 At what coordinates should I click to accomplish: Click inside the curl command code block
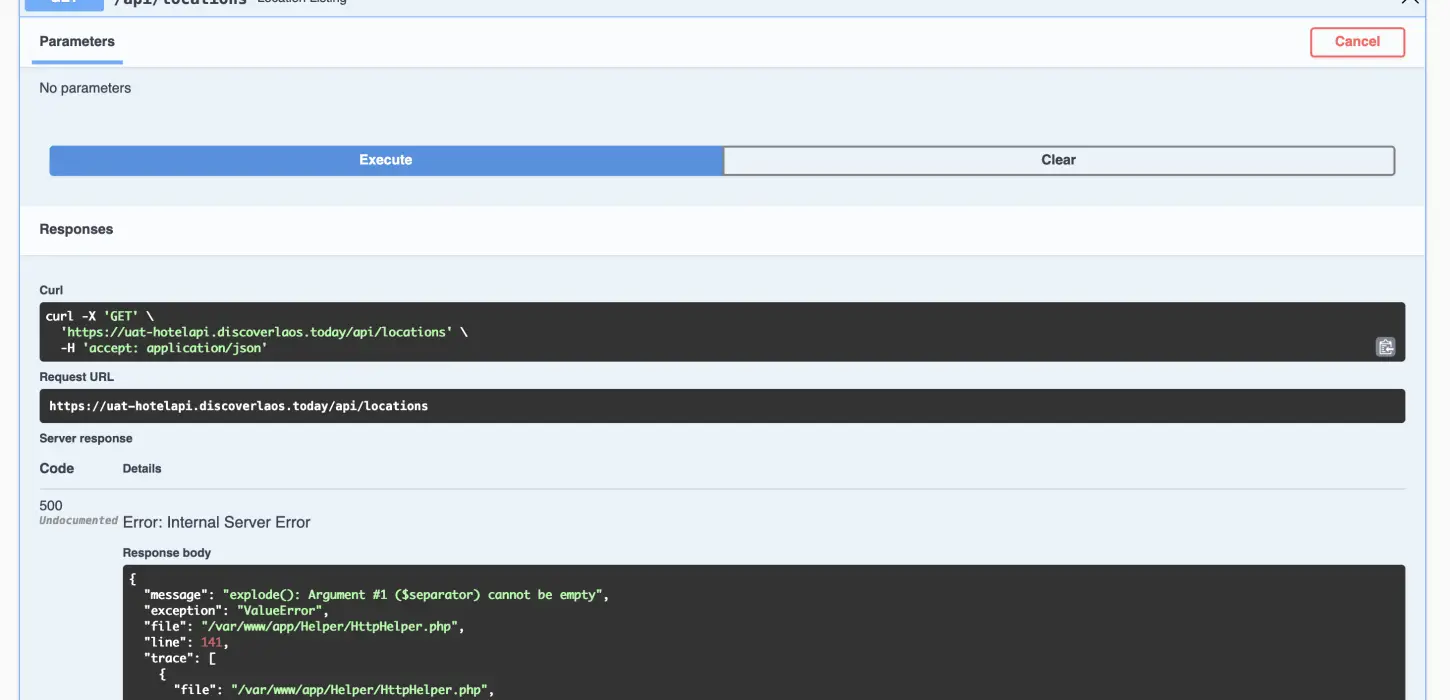click(x=700, y=332)
